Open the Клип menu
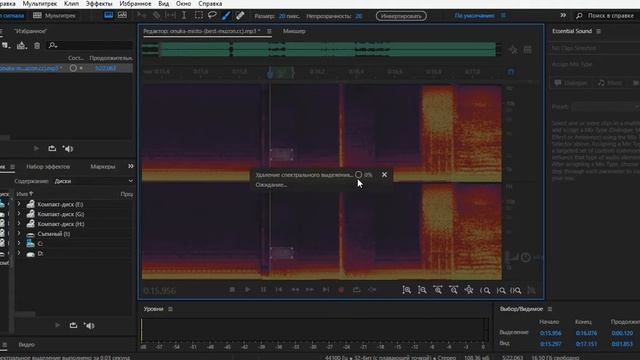The width and height of the screenshot is (640, 360). click(71, 4)
